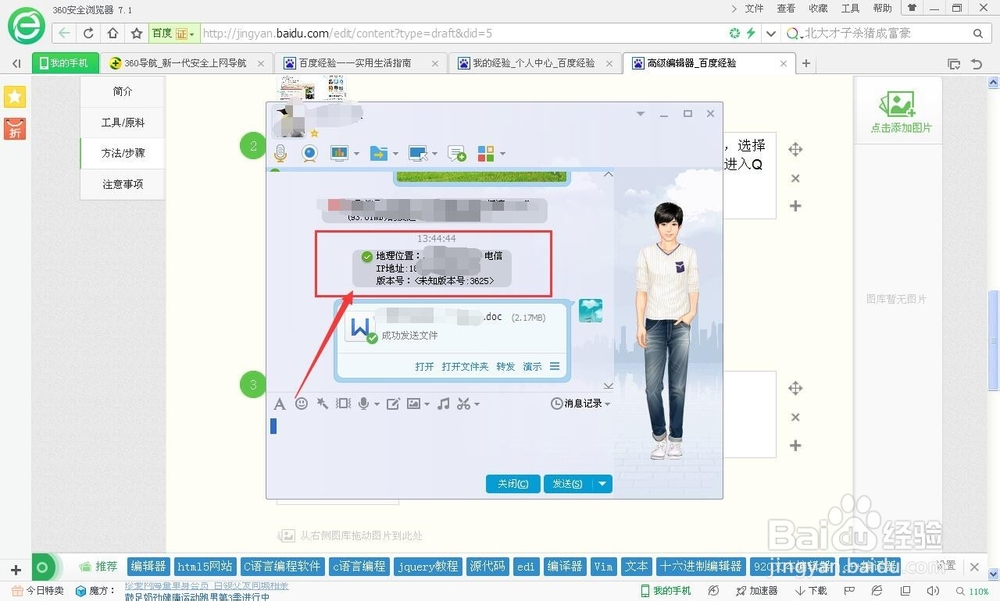The image size is (1000, 601).
Task: Go to browser home page icon
Action: [x=113, y=33]
